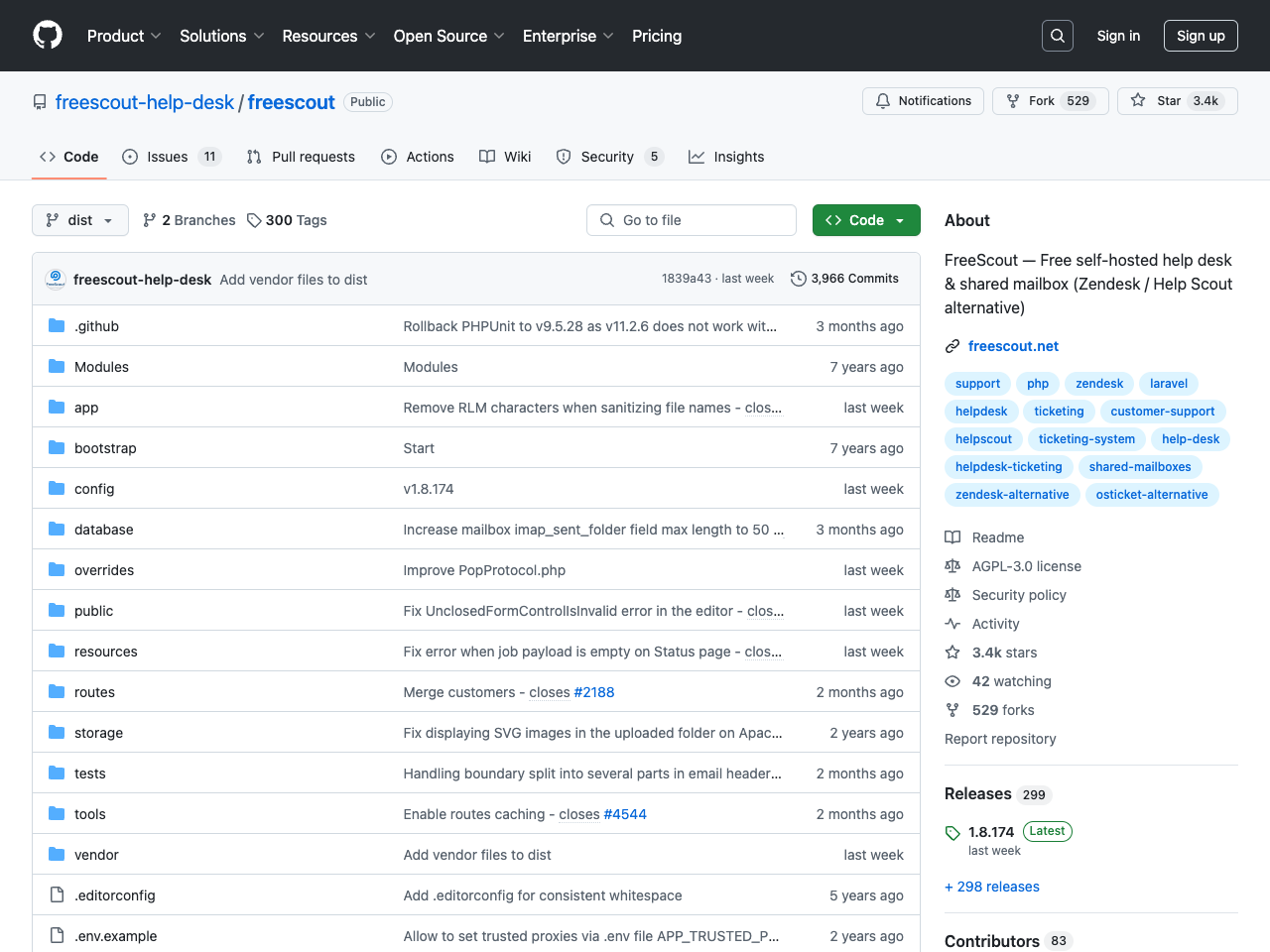
Task: Click the bootstrap folder icon
Action: [x=57, y=448]
